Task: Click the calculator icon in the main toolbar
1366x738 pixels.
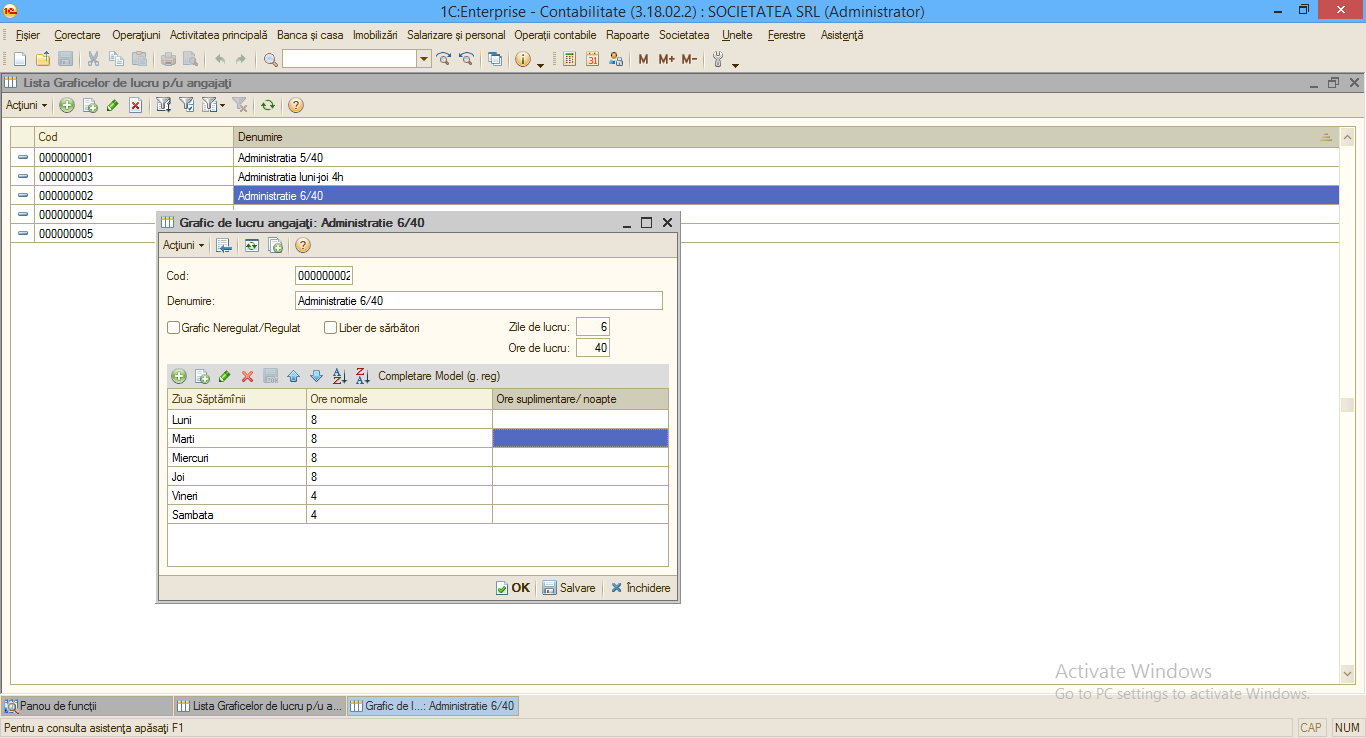Action: pyautogui.click(x=569, y=59)
